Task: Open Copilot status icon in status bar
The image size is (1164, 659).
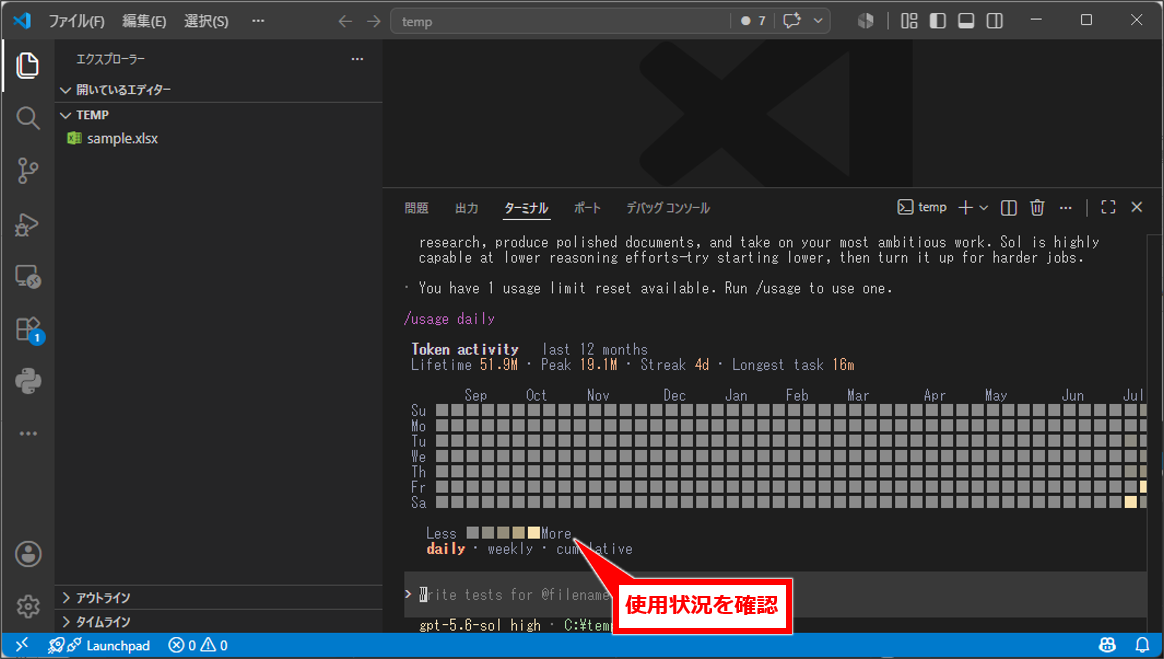Action: point(1107,645)
